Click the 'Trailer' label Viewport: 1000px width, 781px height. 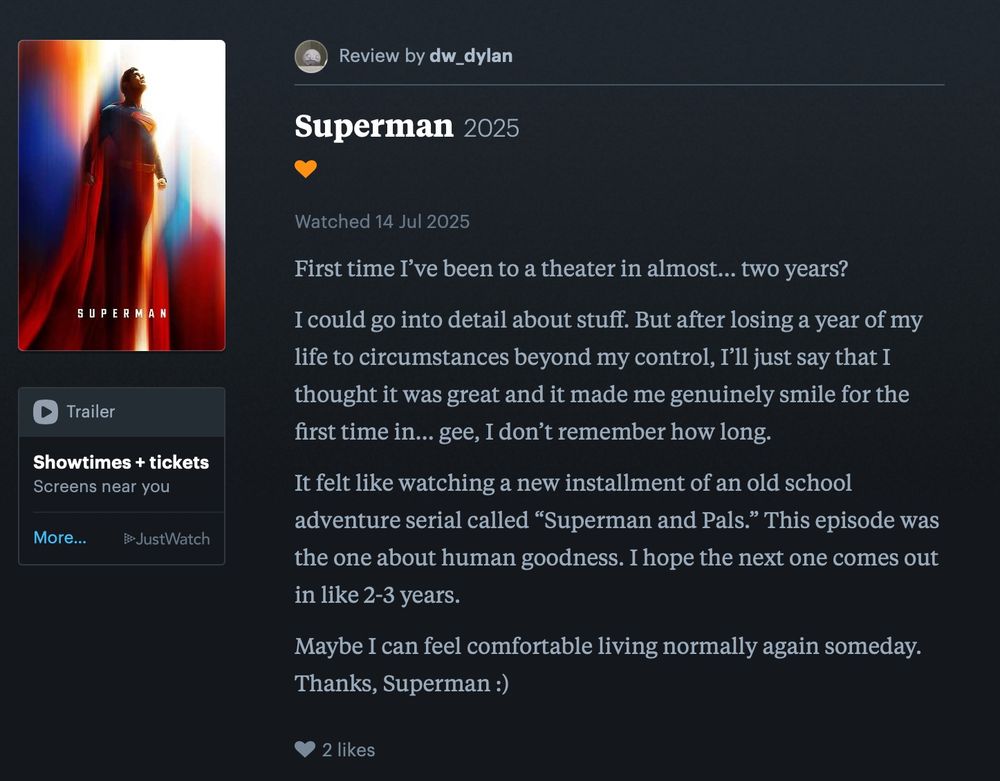pyautogui.click(x=90, y=411)
